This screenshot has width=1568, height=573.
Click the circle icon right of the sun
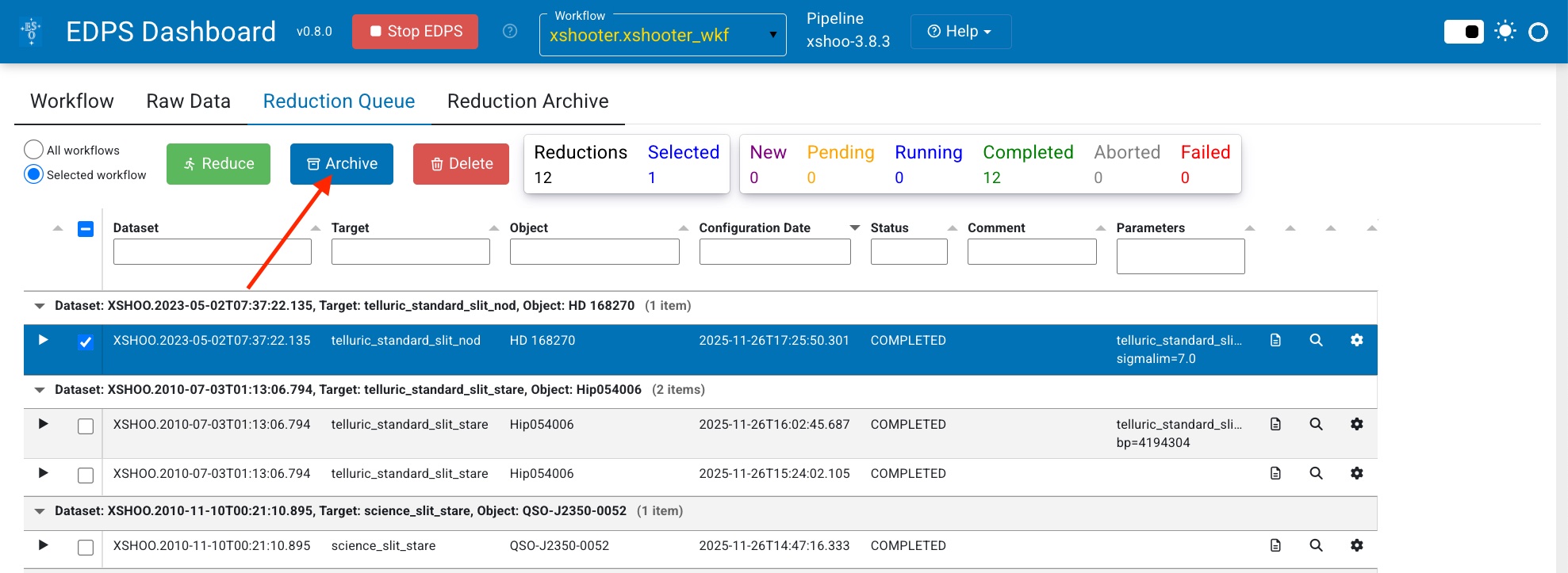(x=1538, y=32)
